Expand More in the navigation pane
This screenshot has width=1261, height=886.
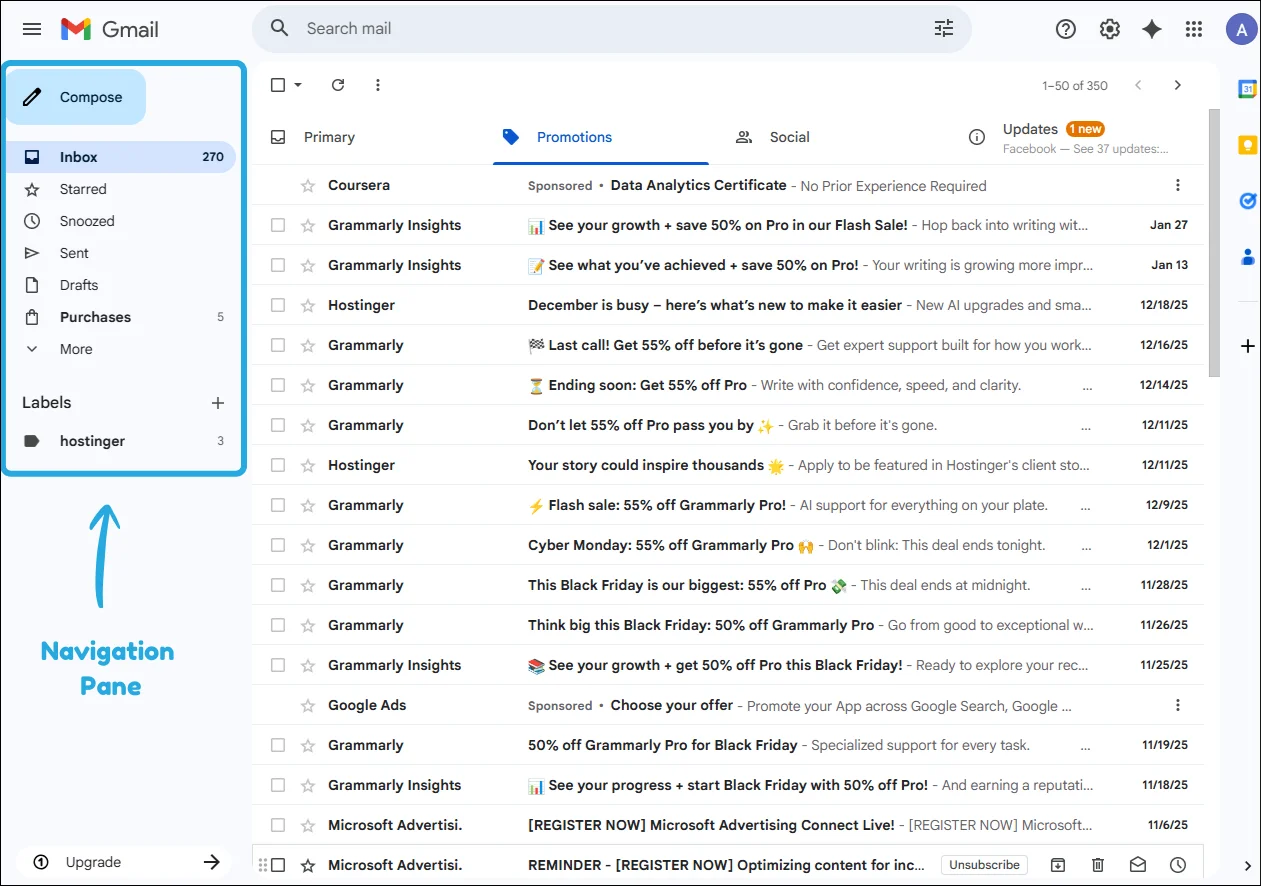click(76, 349)
